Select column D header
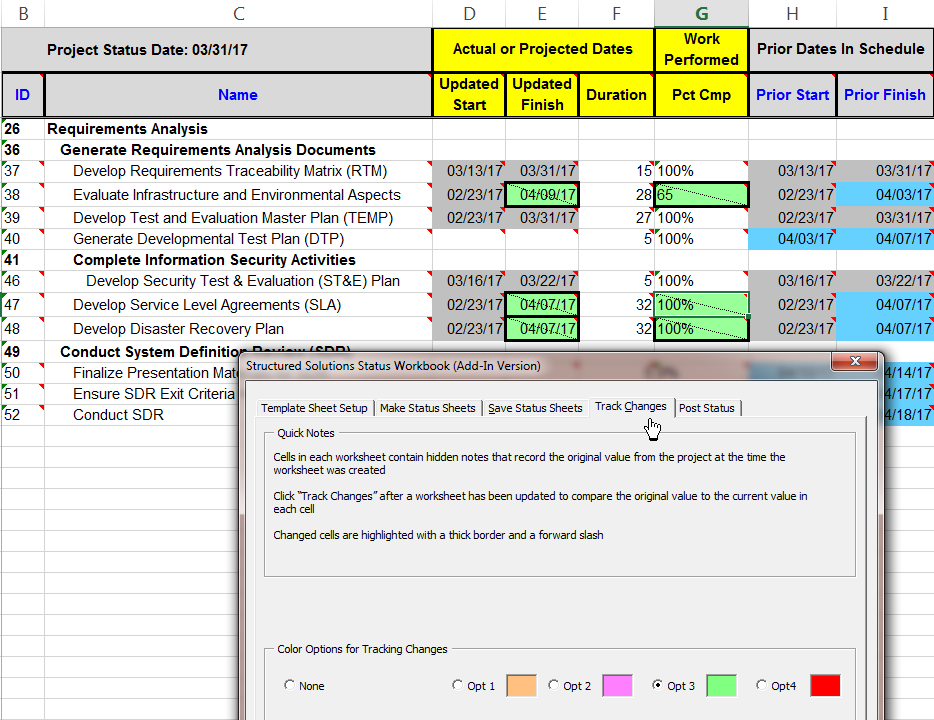Screen dimensions: 934x720 click(x=469, y=13)
